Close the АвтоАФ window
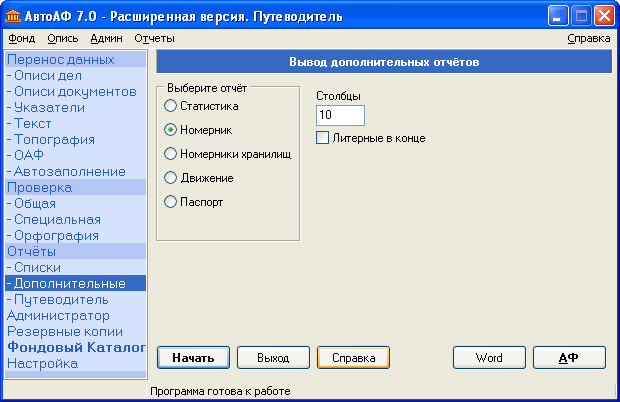 pyautogui.click(x=604, y=16)
